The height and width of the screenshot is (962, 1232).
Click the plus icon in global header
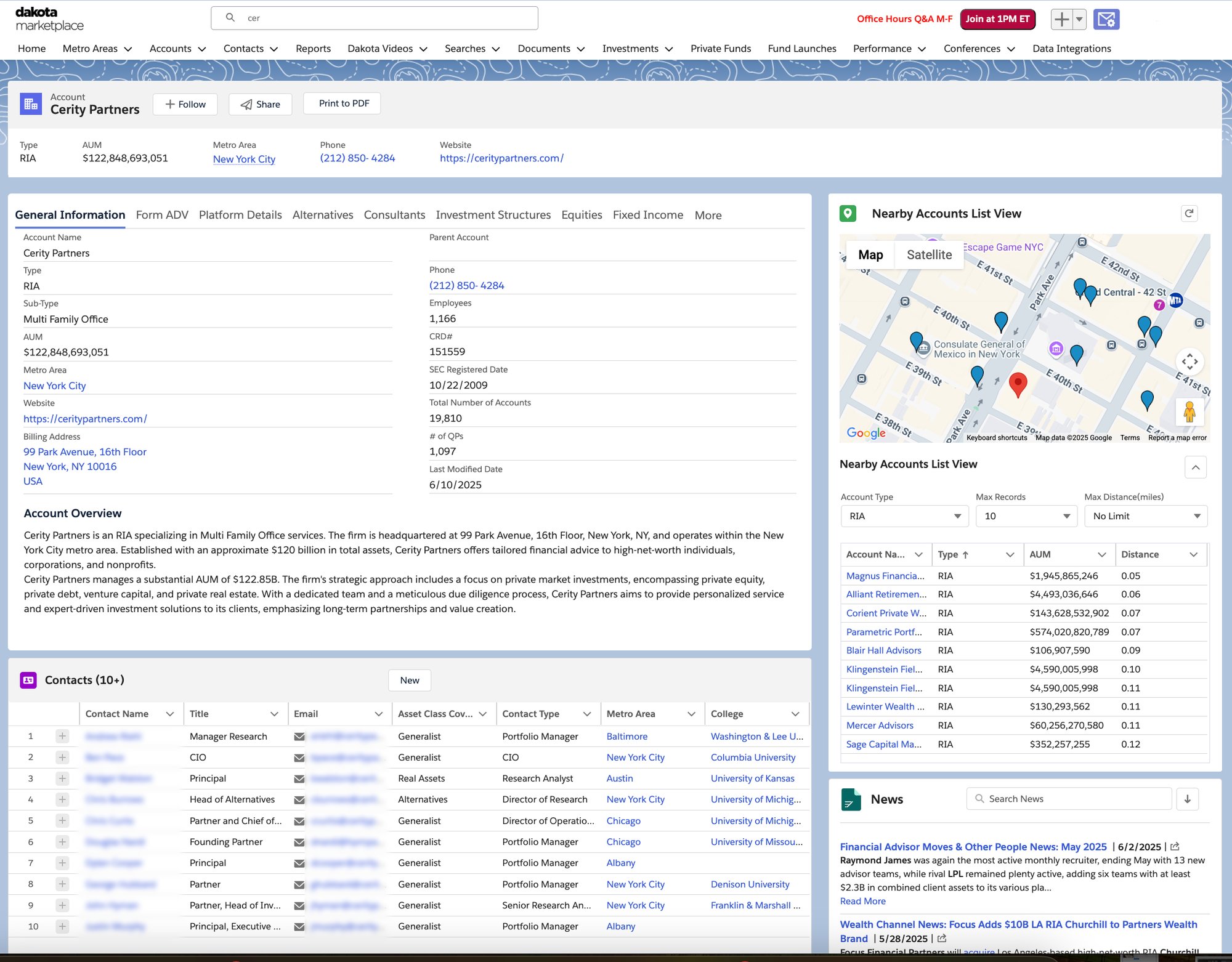[x=1061, y=19]
